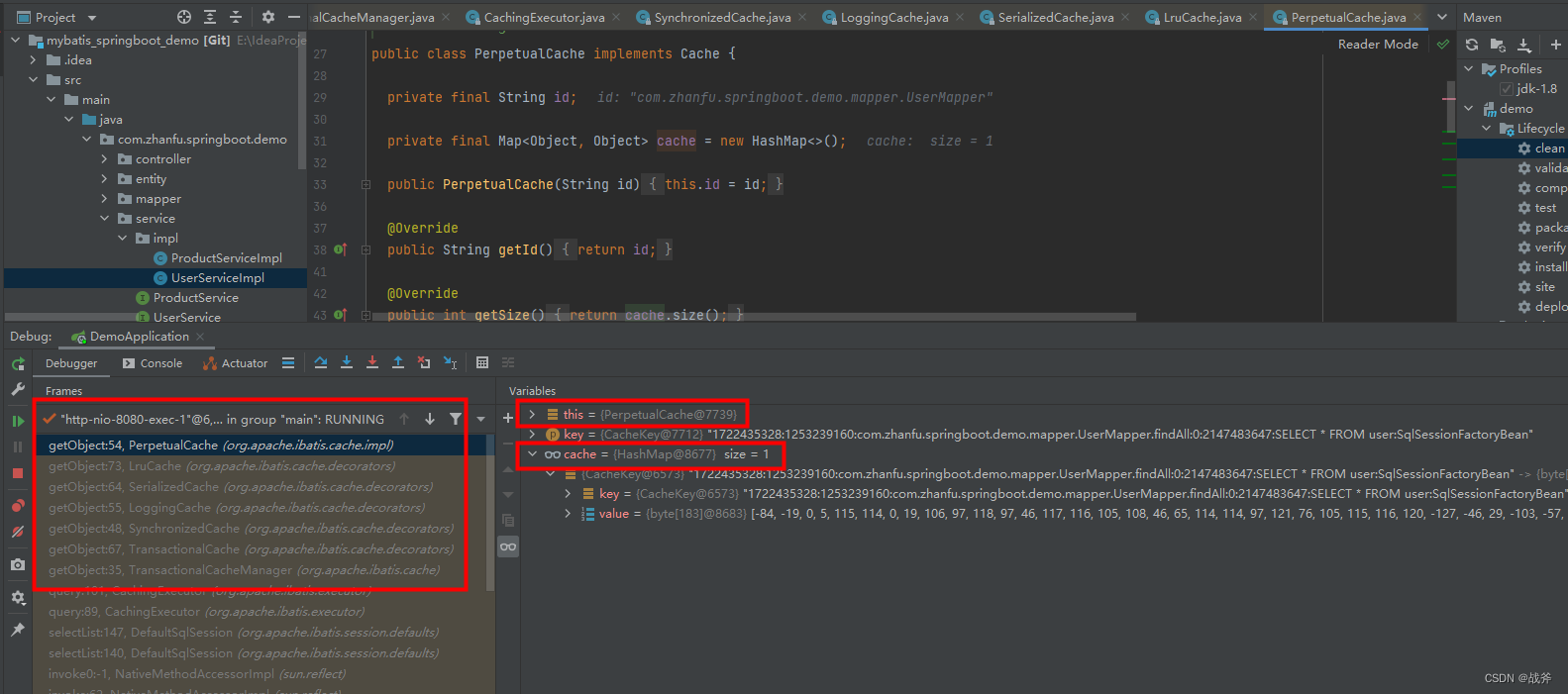
Task: Expand the entity package
Action: [104, 179]
